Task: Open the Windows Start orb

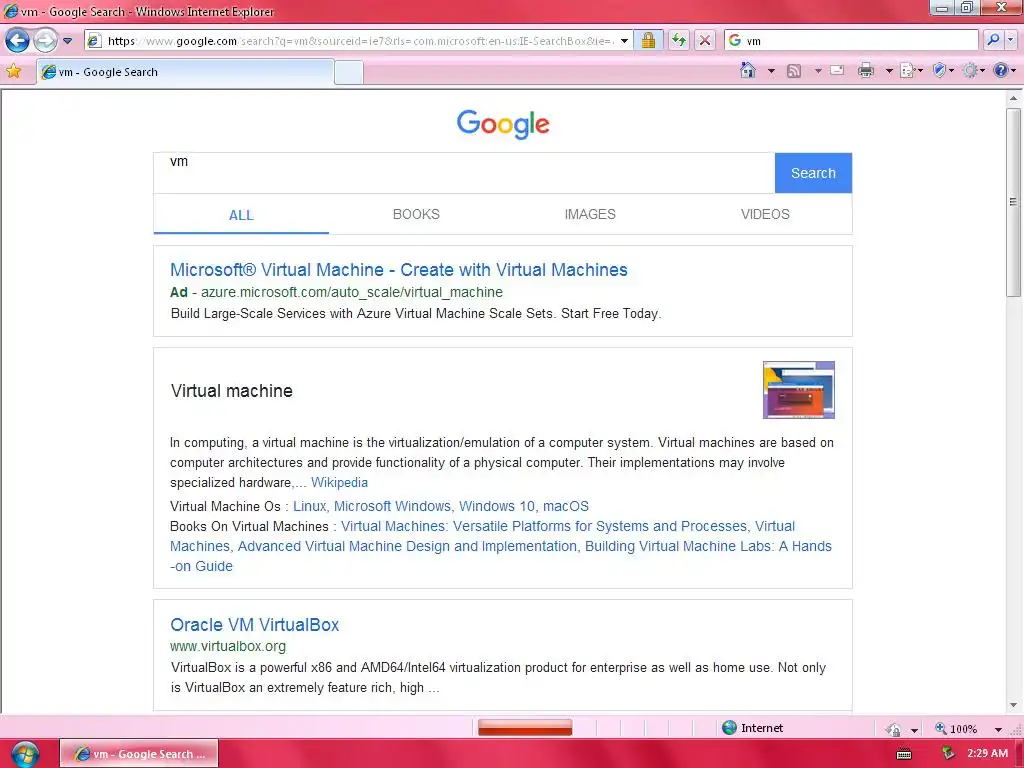Action: 25,754
